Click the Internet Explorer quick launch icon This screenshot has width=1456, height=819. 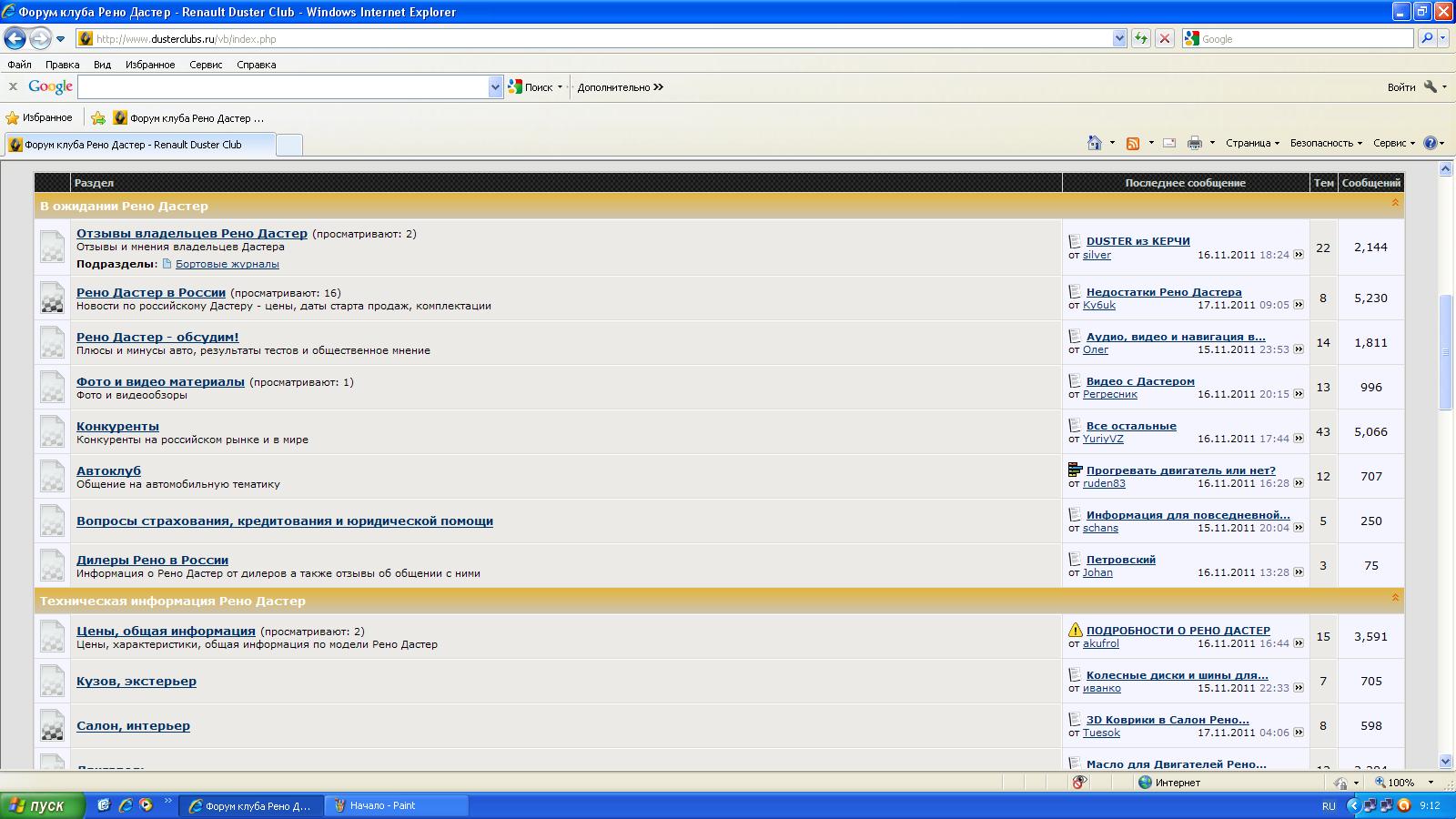pos(125,805)
